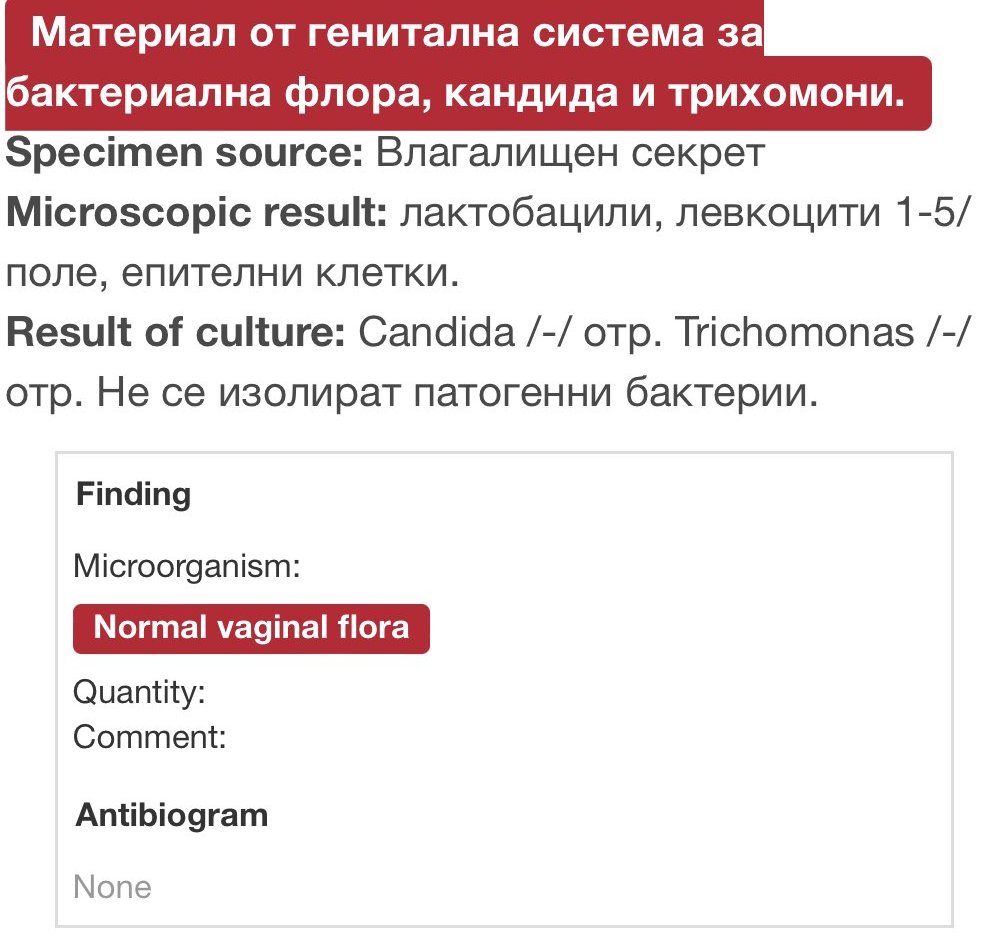Click the "Comment:" field label
Screen dimensions: 1000x934
[x=150, y=738]
